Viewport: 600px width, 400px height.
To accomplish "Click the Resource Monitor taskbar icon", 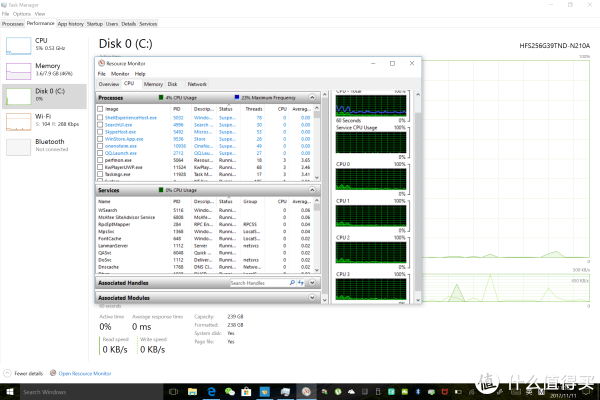I will [x=306, y=392].
